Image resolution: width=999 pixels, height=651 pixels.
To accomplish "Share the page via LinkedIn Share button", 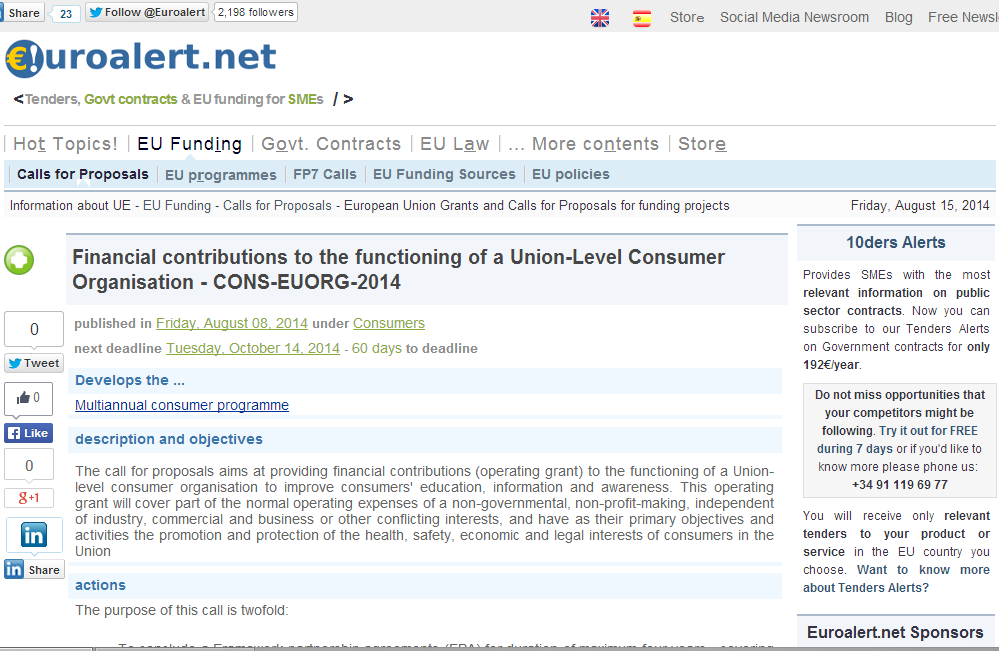I will (x=33, y=569).
